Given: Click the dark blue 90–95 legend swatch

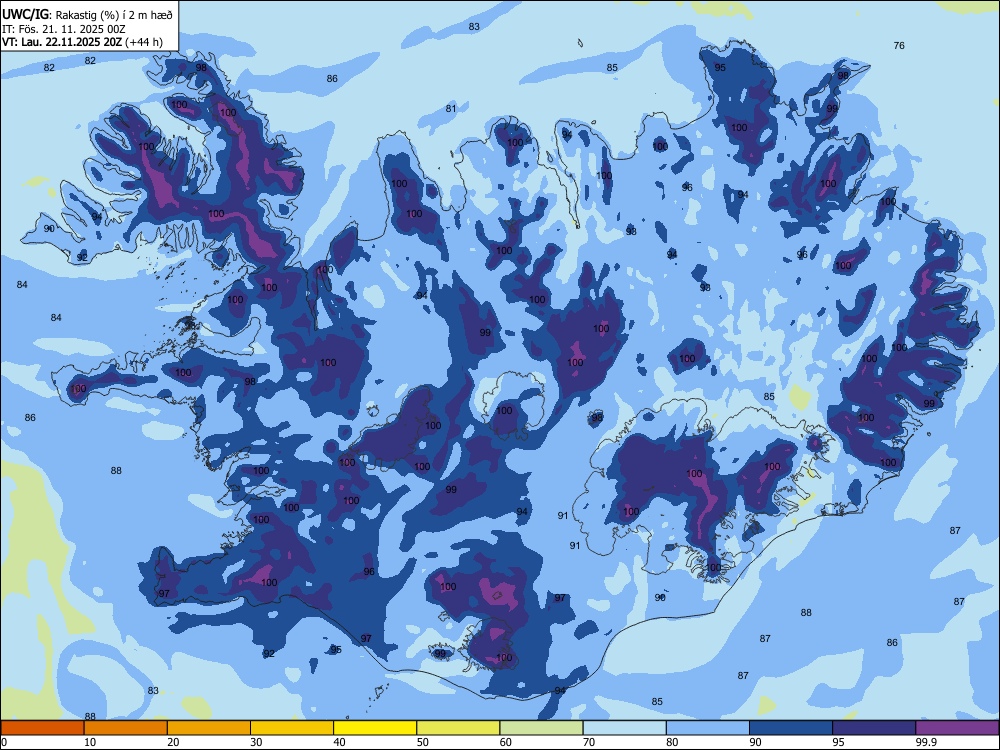Looking at the screenshot, I should pos(791,728).
